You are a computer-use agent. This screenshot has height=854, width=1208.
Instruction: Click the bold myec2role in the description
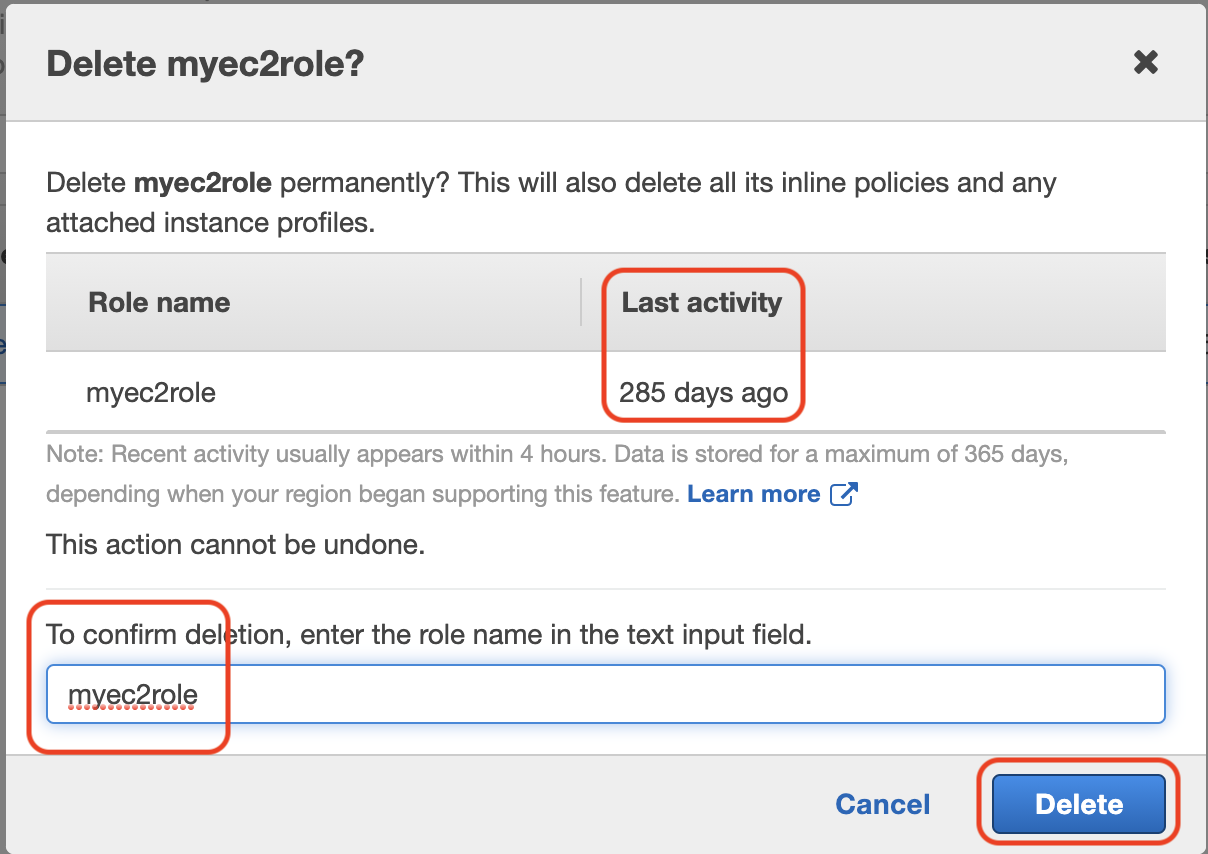(x=204, y=183)
